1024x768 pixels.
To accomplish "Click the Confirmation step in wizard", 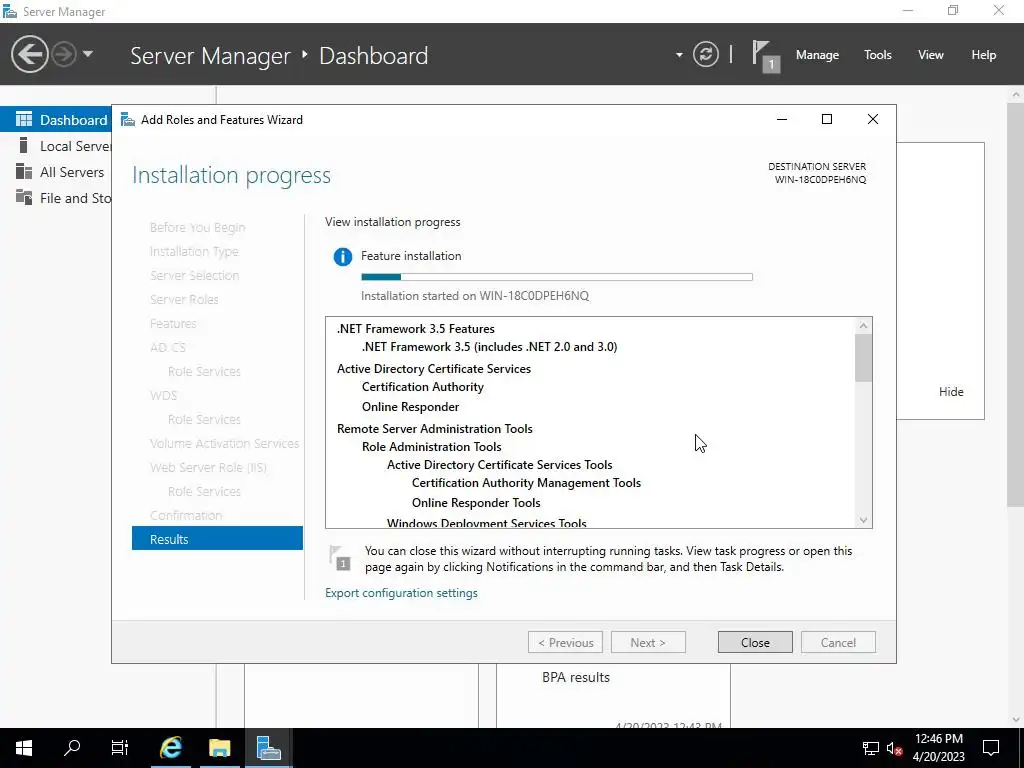I will [186, 515].
